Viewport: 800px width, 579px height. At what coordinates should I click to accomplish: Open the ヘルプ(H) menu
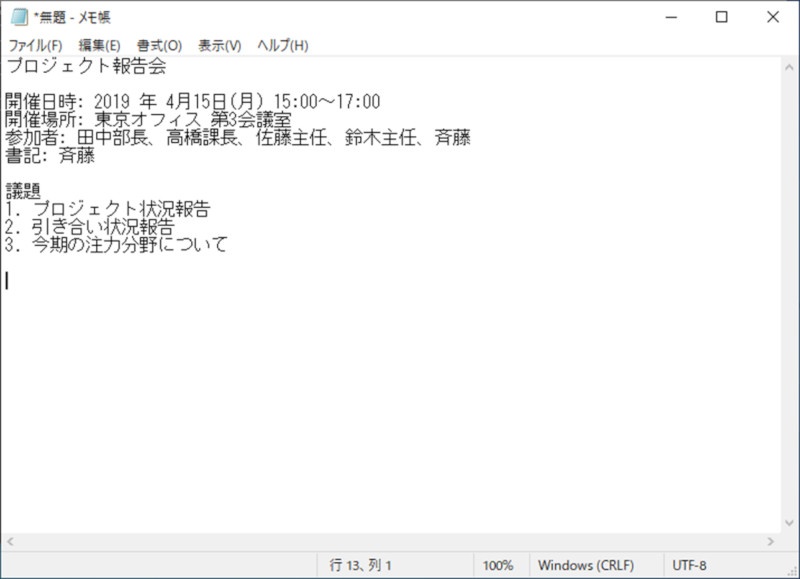click(x=283, y=46)
